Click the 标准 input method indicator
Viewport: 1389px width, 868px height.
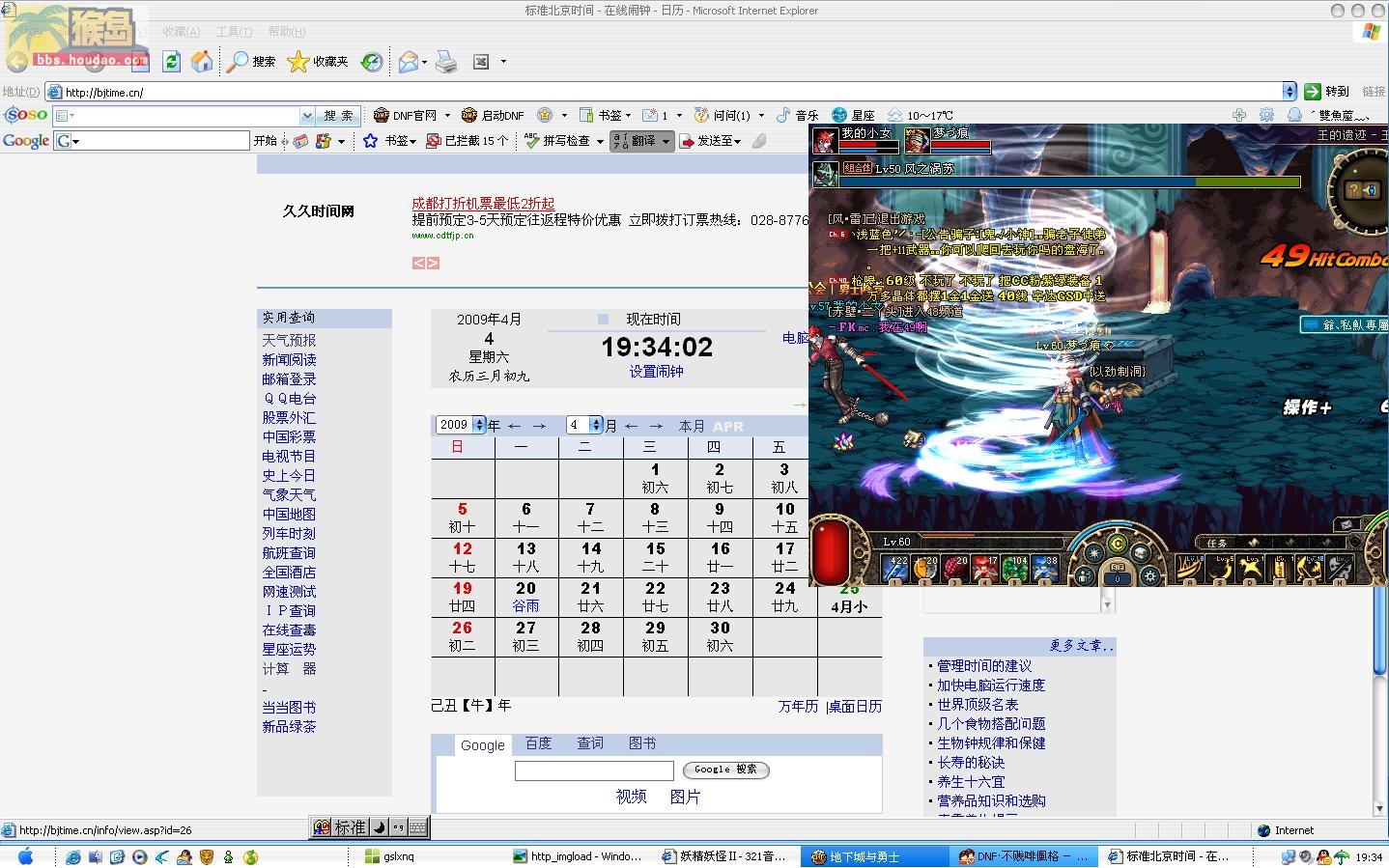(350, 827)
